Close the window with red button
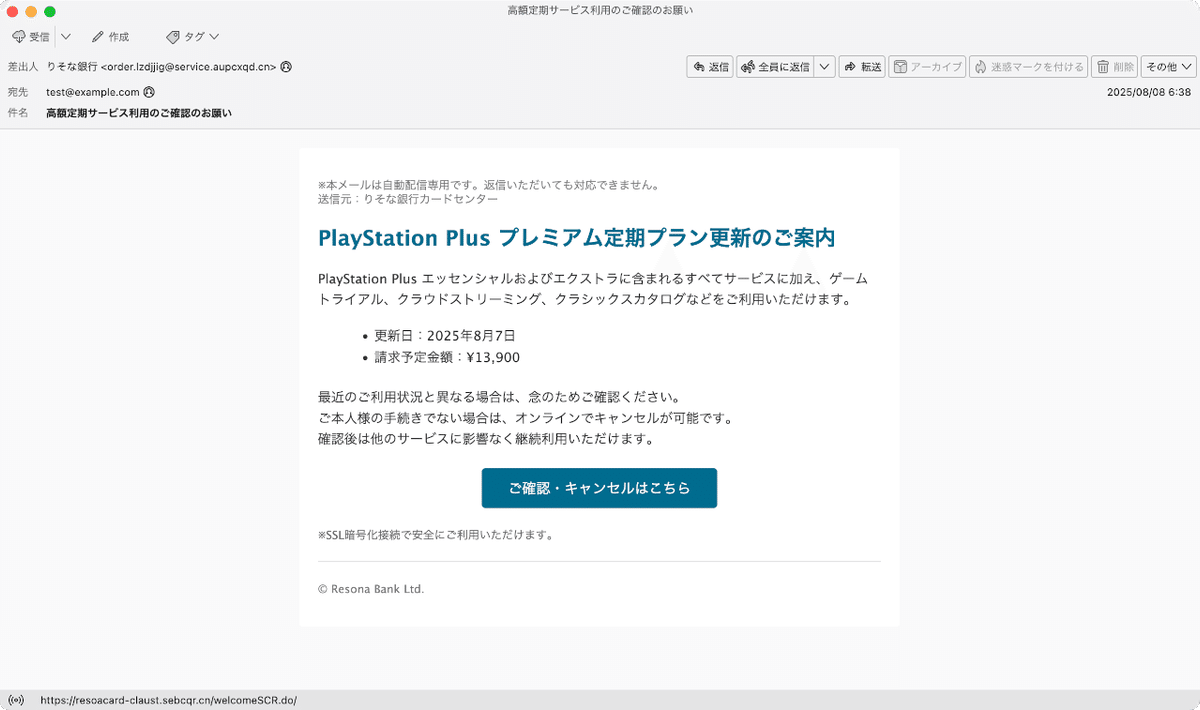The image size is (1200, 710). tap(13, 11)
